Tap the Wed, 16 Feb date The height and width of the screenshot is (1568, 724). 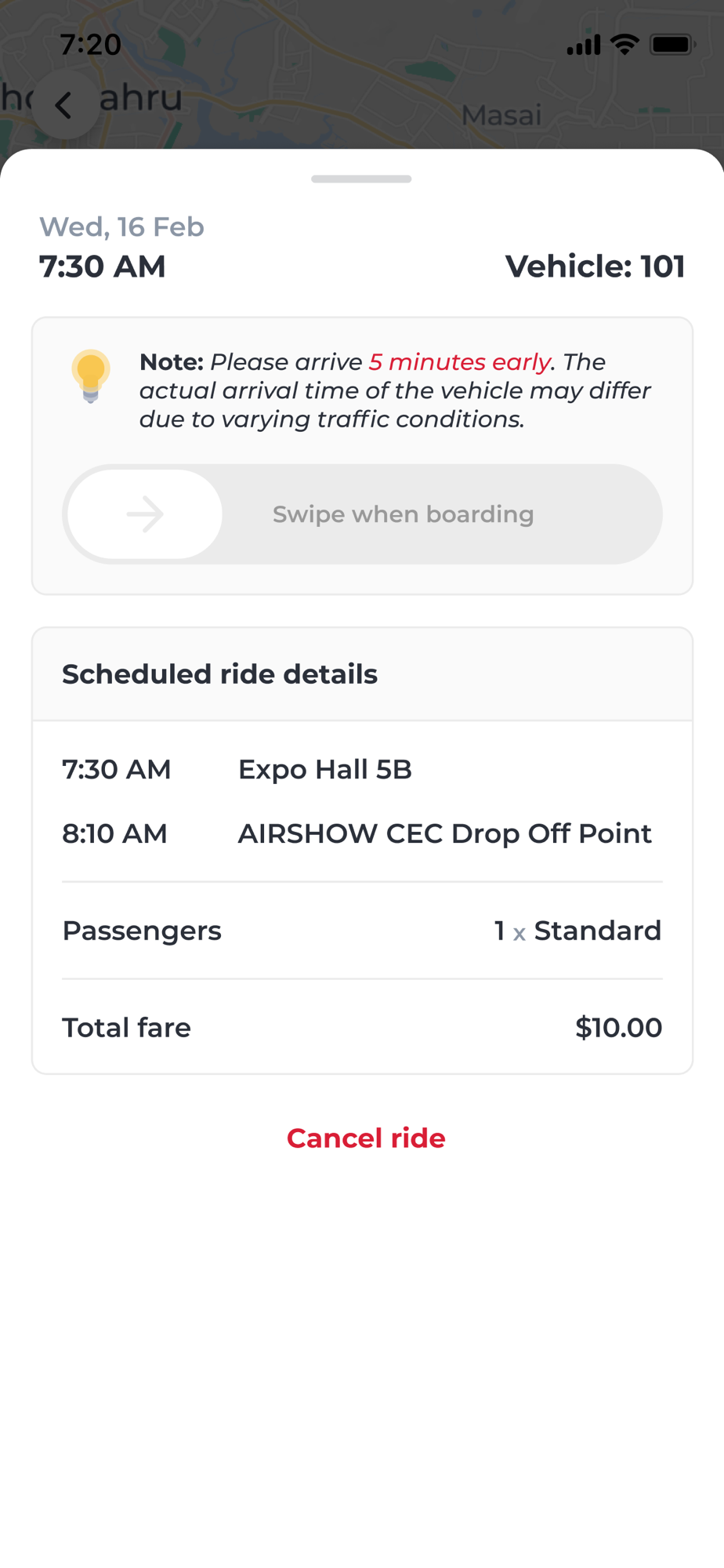pyautogui.click(x=121, y=227)
